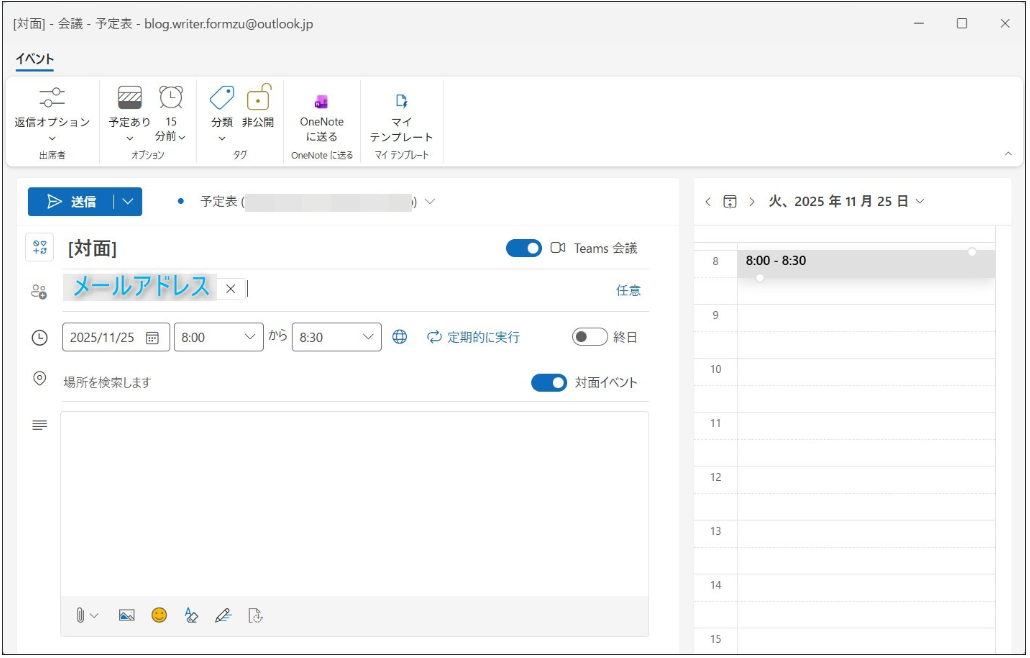Disable the Teams 会議 toggle
Screen dimensions: 1030x658
pyautogui.click(x=523, y=248)
